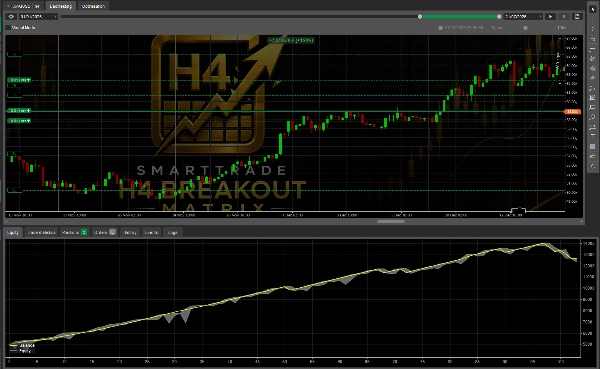This screenshot has height=369, width=600.
Task: Stop the backtest with the stop button
Action: pyautogui.click(x=564, y=16)
